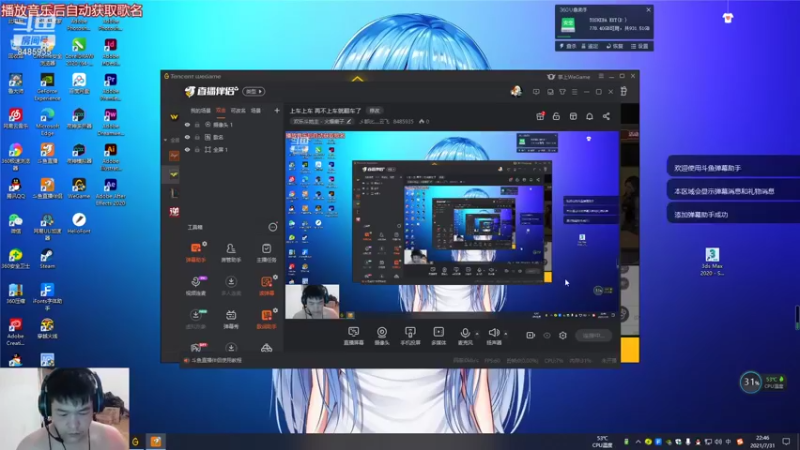Expand the speaker options arrow

pyautogui.click(x=506, y=334)
